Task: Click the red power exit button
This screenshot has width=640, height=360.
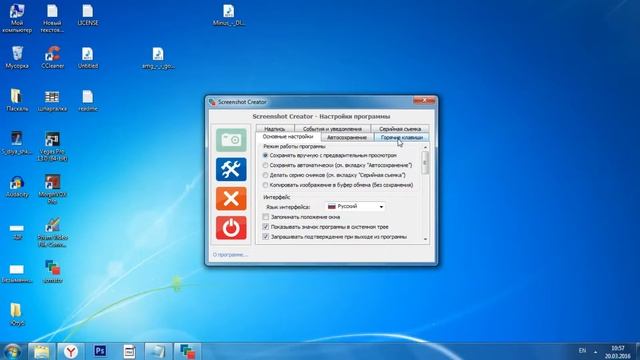Action: (x=231, y=228)
